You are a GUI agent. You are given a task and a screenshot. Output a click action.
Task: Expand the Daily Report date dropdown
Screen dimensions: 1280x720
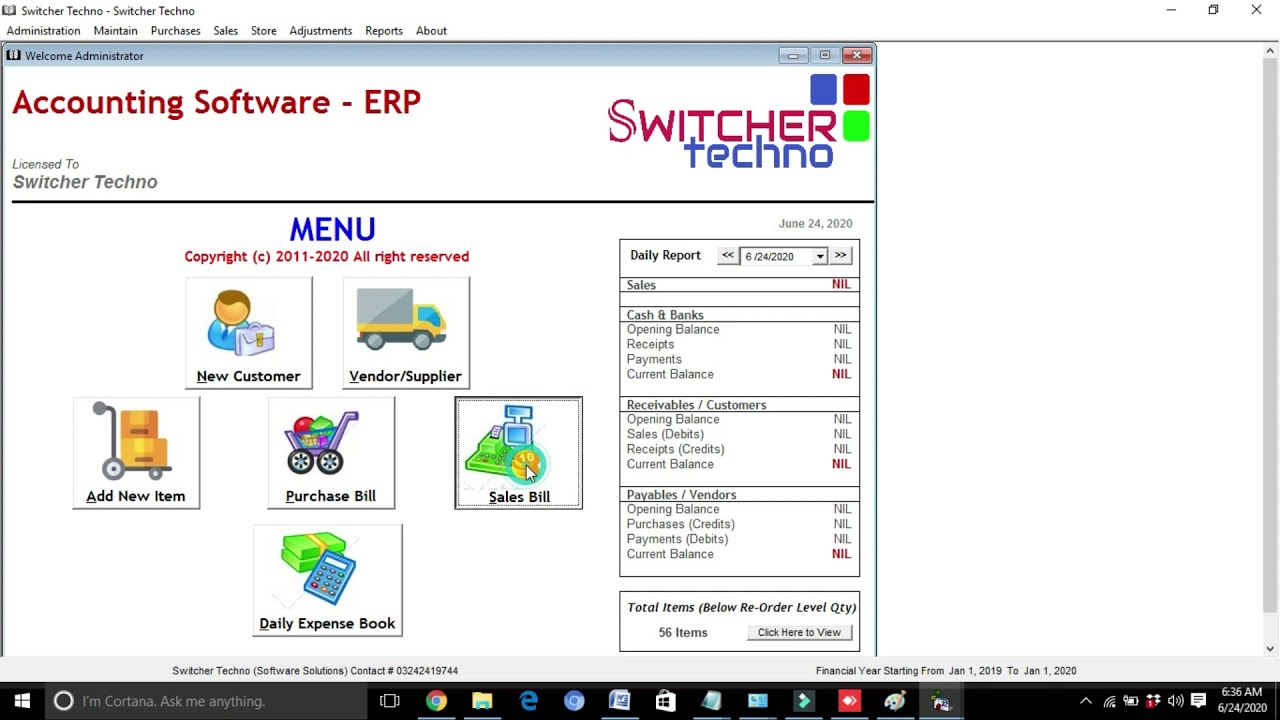pos(820,257)
